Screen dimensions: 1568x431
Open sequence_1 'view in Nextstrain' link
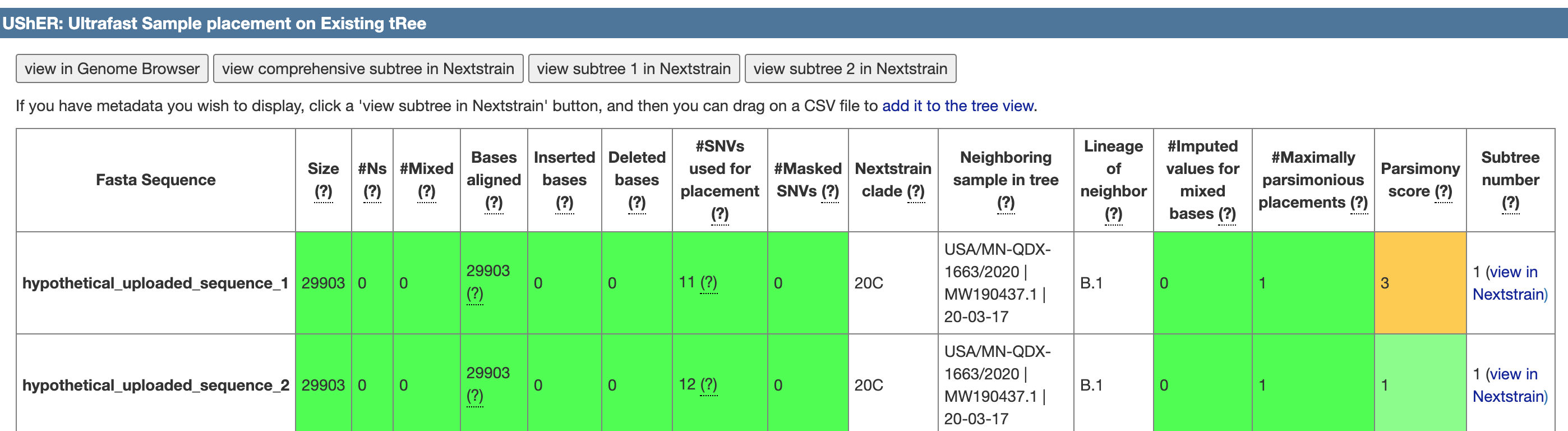1510,283
